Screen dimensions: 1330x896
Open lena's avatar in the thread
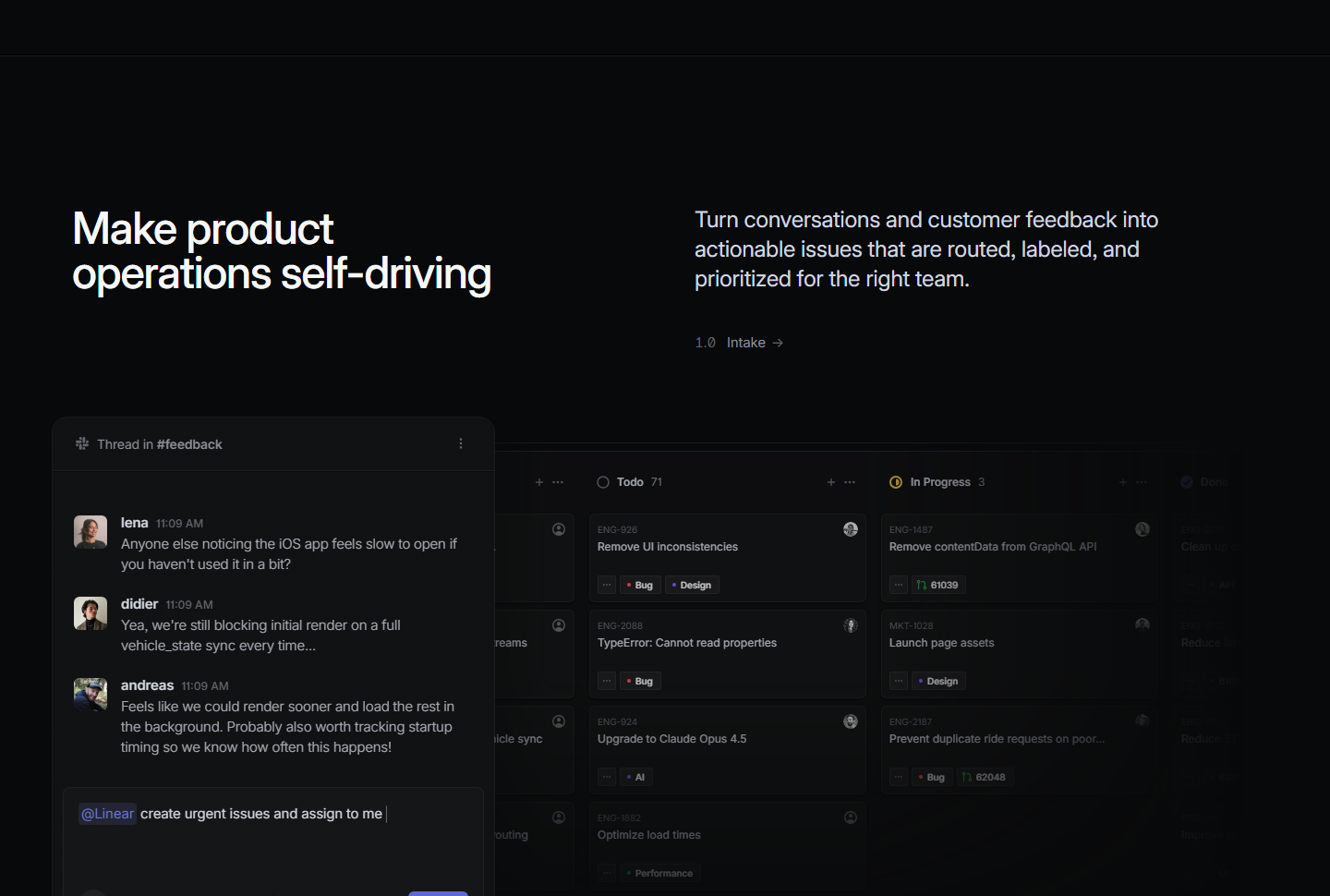pyautogui.click(x=91, y=532)
